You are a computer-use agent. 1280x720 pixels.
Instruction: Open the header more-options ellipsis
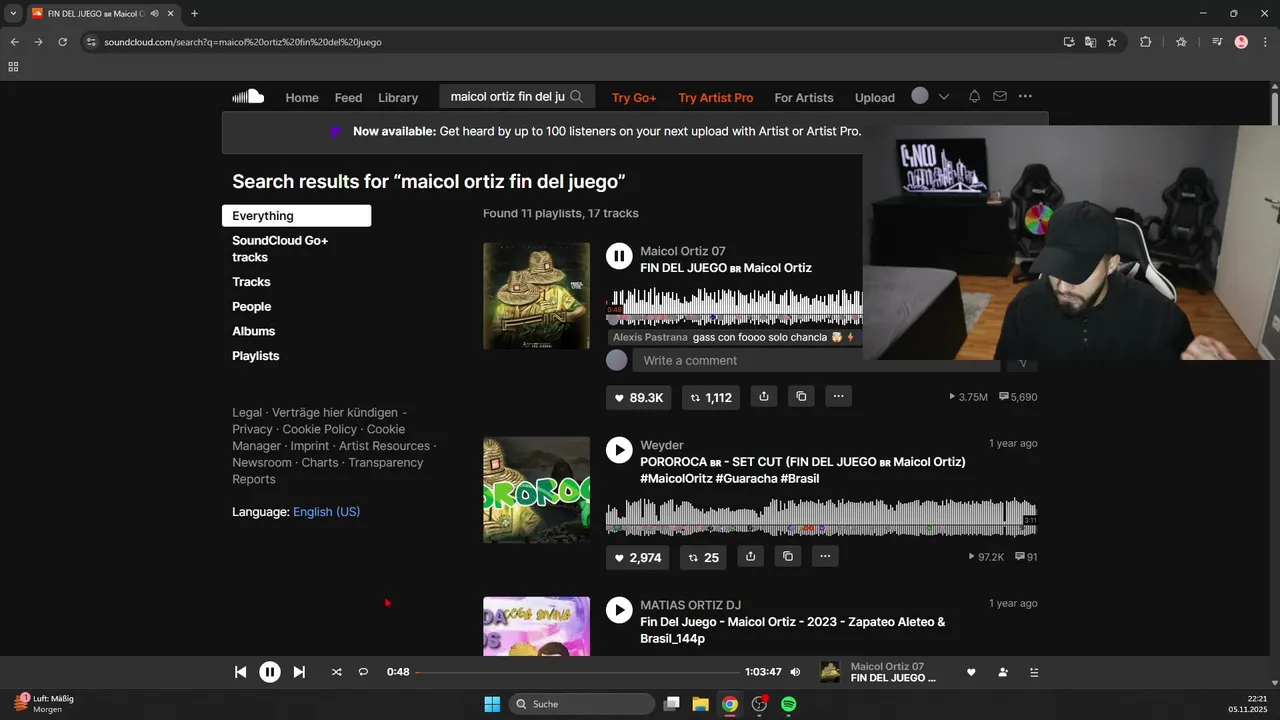tap(1025, 97)
